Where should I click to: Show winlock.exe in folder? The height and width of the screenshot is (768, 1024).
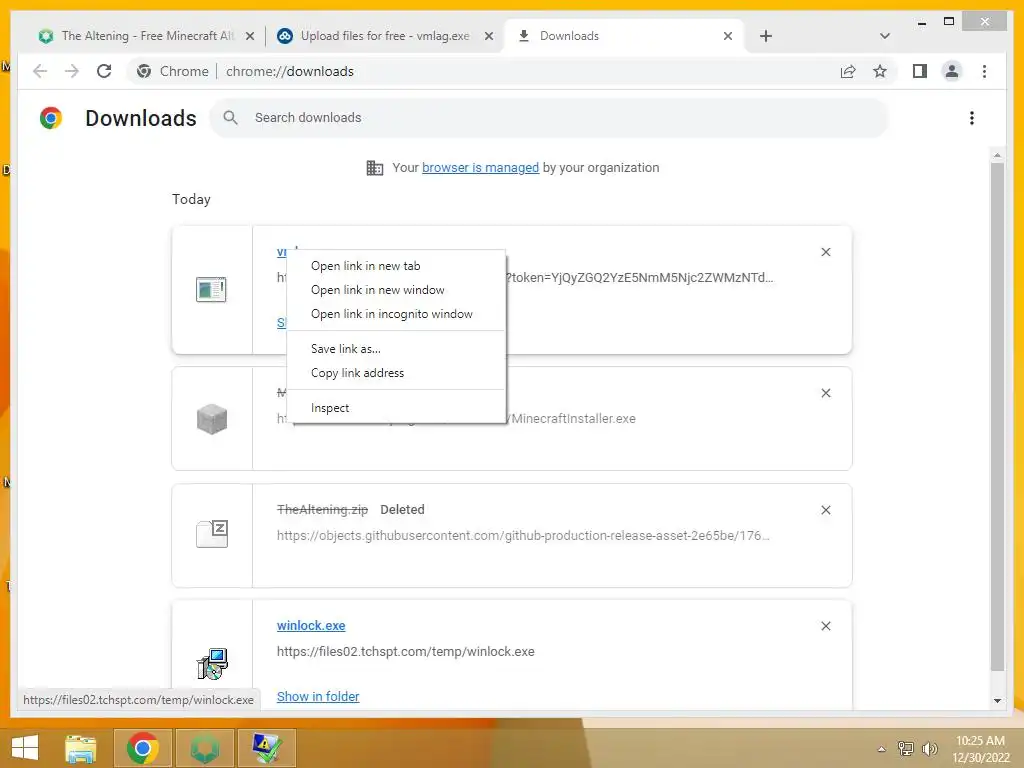point(318,697)
